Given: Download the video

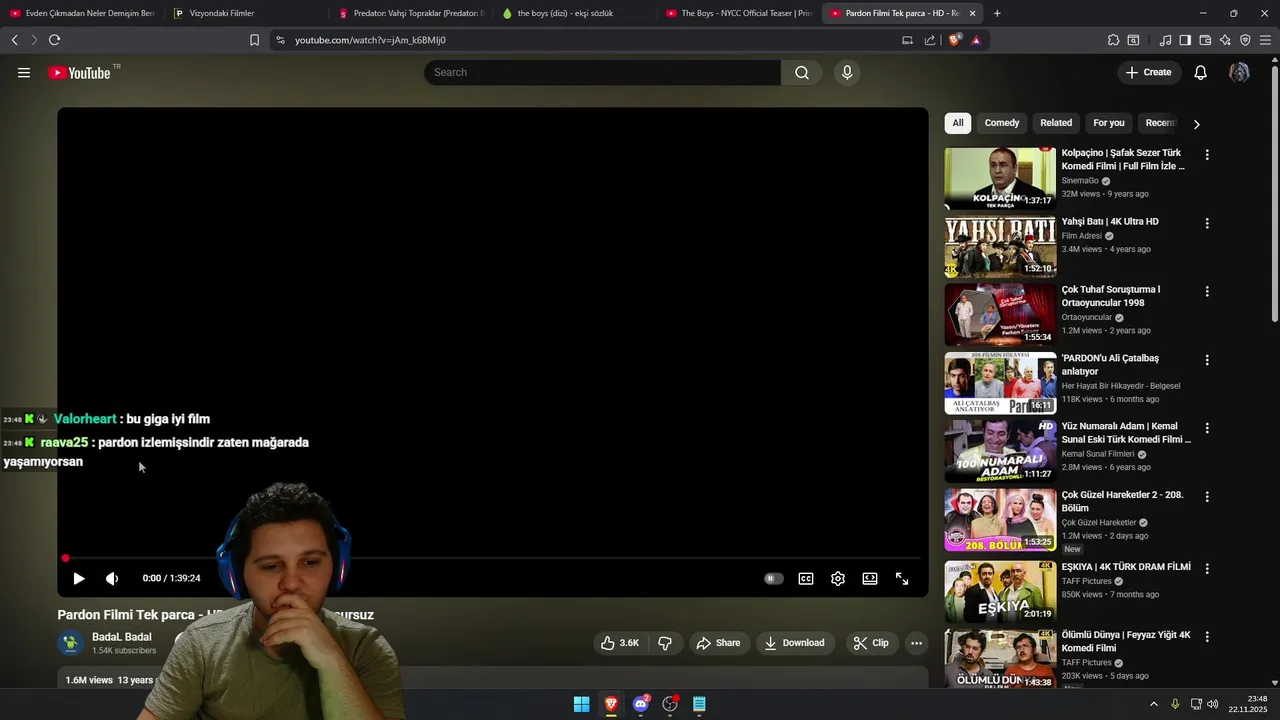Looking at the screenshot, I should pos(794,643).
